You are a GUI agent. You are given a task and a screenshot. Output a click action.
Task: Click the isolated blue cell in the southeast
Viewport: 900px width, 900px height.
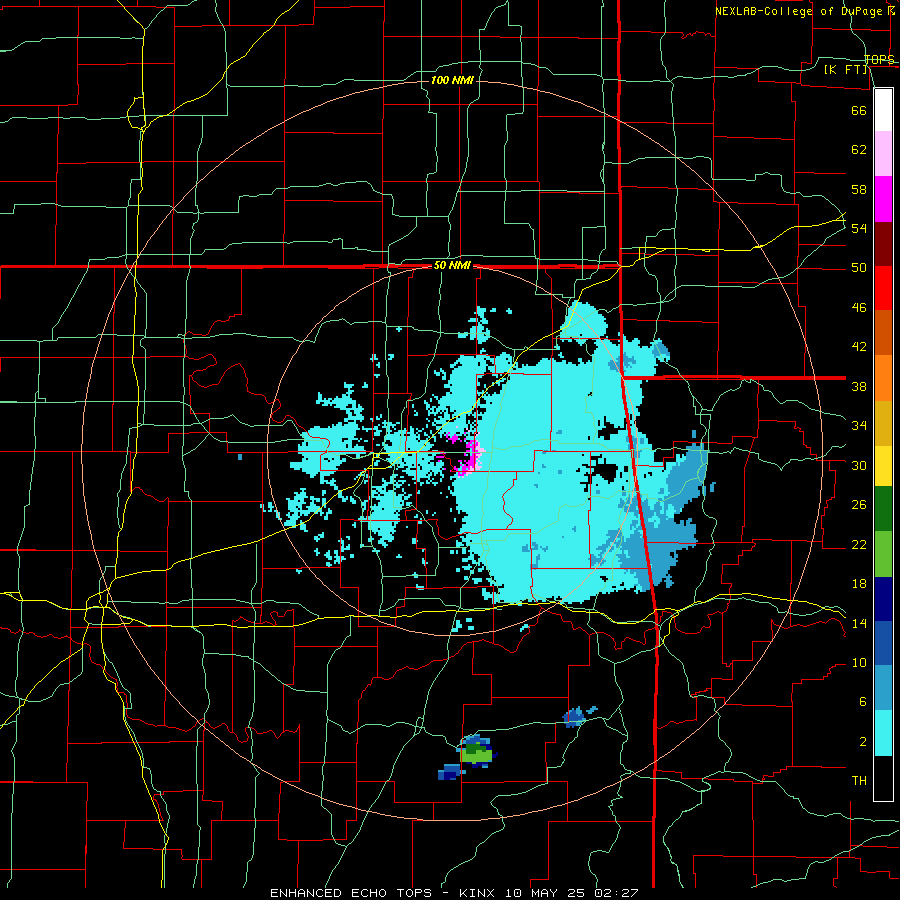(x=576, y=716)
